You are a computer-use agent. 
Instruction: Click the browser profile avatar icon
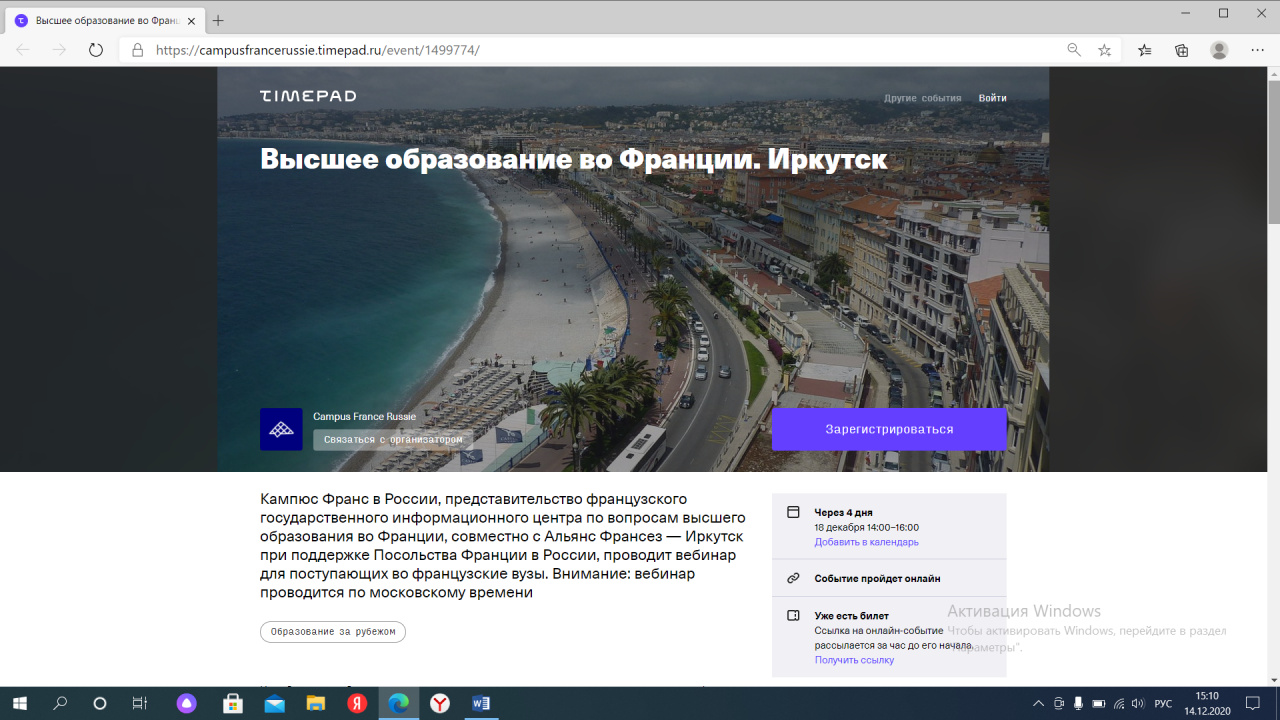tap(1219, 50)
